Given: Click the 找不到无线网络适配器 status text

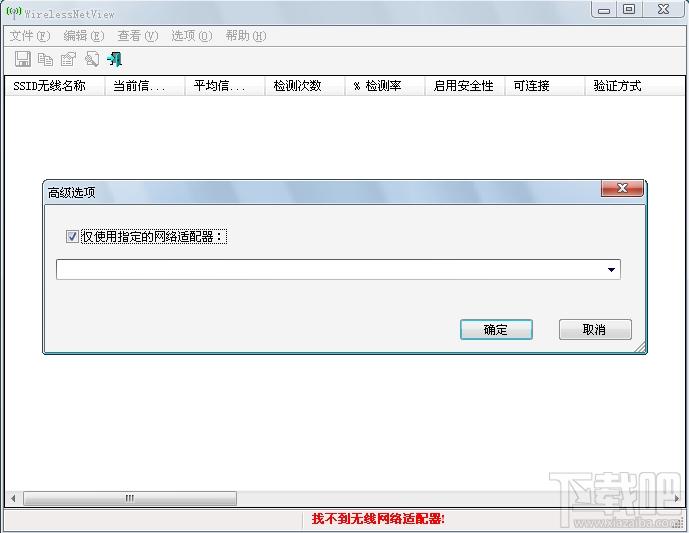Looking at the screenshot, I should pos(378,519).
